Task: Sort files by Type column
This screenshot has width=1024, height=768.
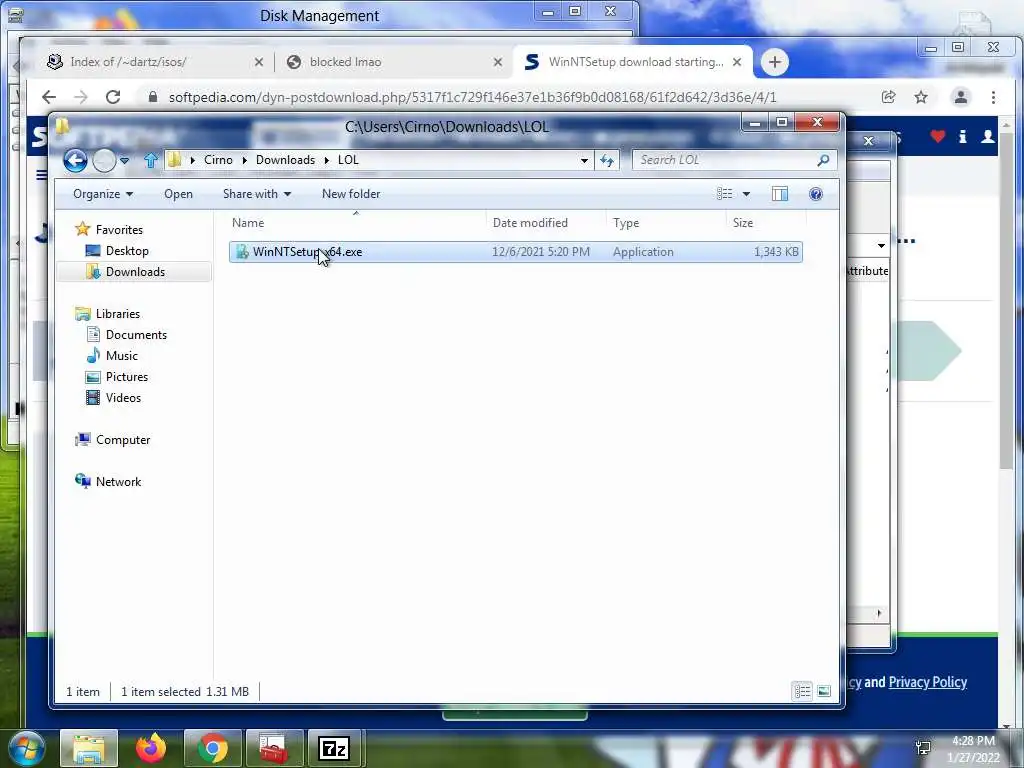Action: click(666, 223)
